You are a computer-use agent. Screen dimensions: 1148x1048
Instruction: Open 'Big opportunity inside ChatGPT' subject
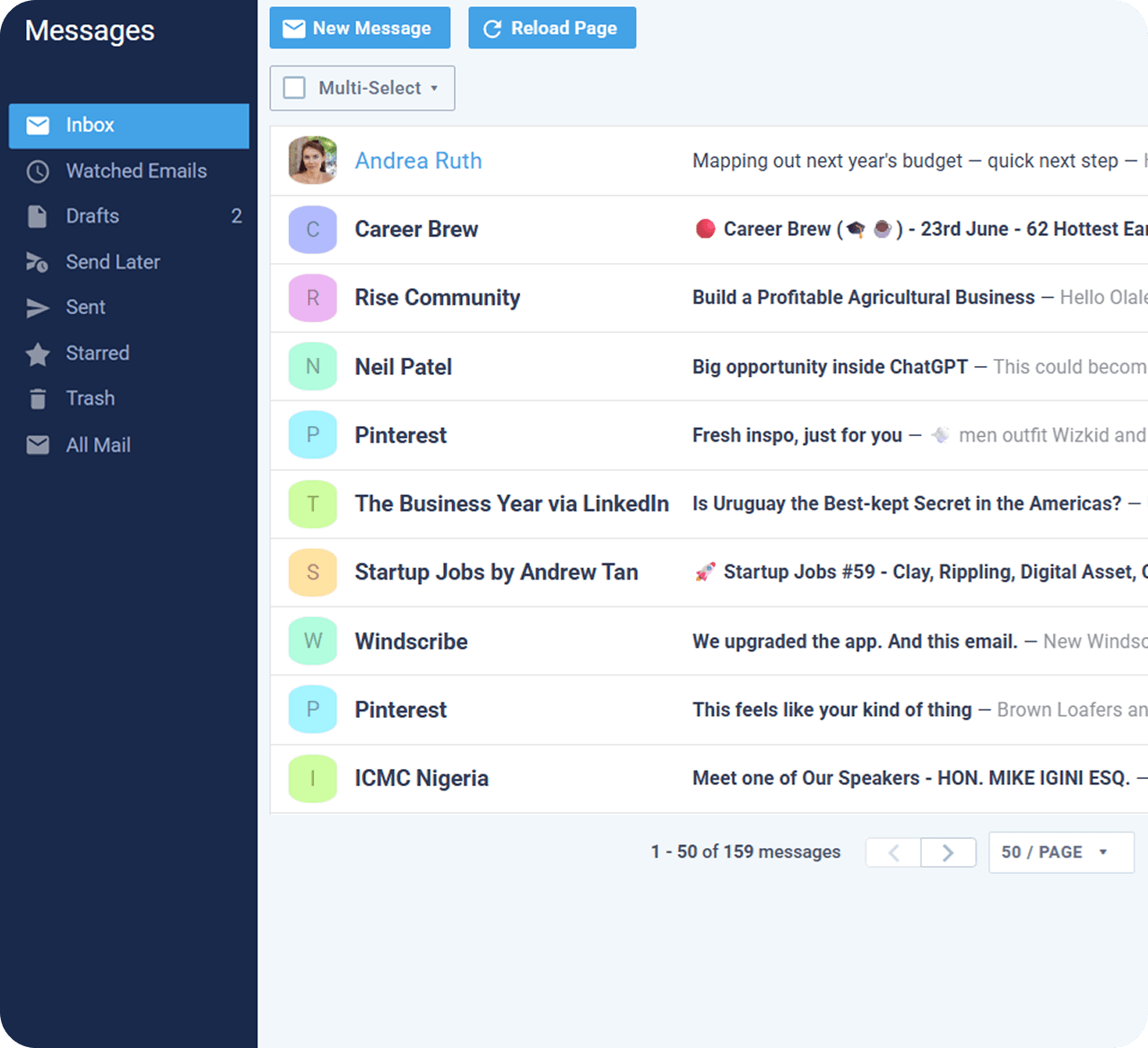[x=831, y=367]
